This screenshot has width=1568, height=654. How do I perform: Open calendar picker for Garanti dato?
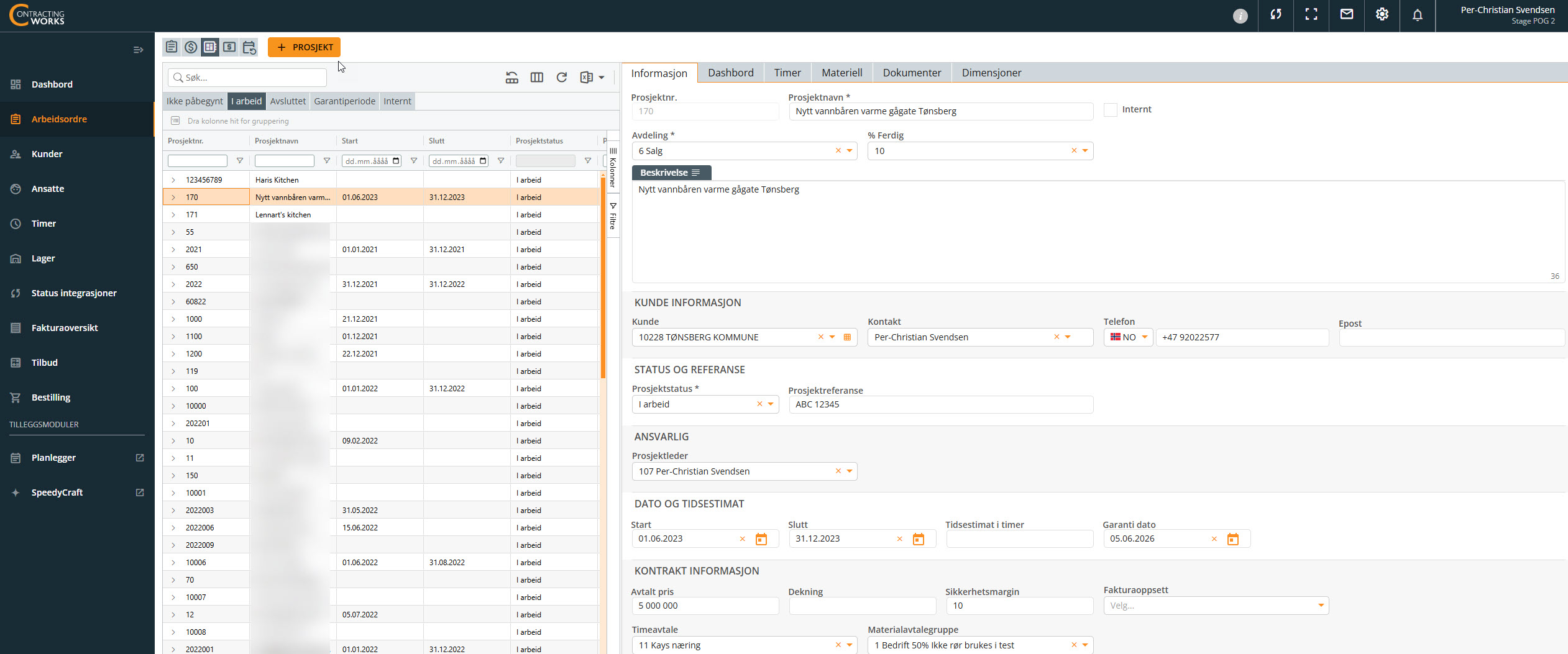point(1233,539)
